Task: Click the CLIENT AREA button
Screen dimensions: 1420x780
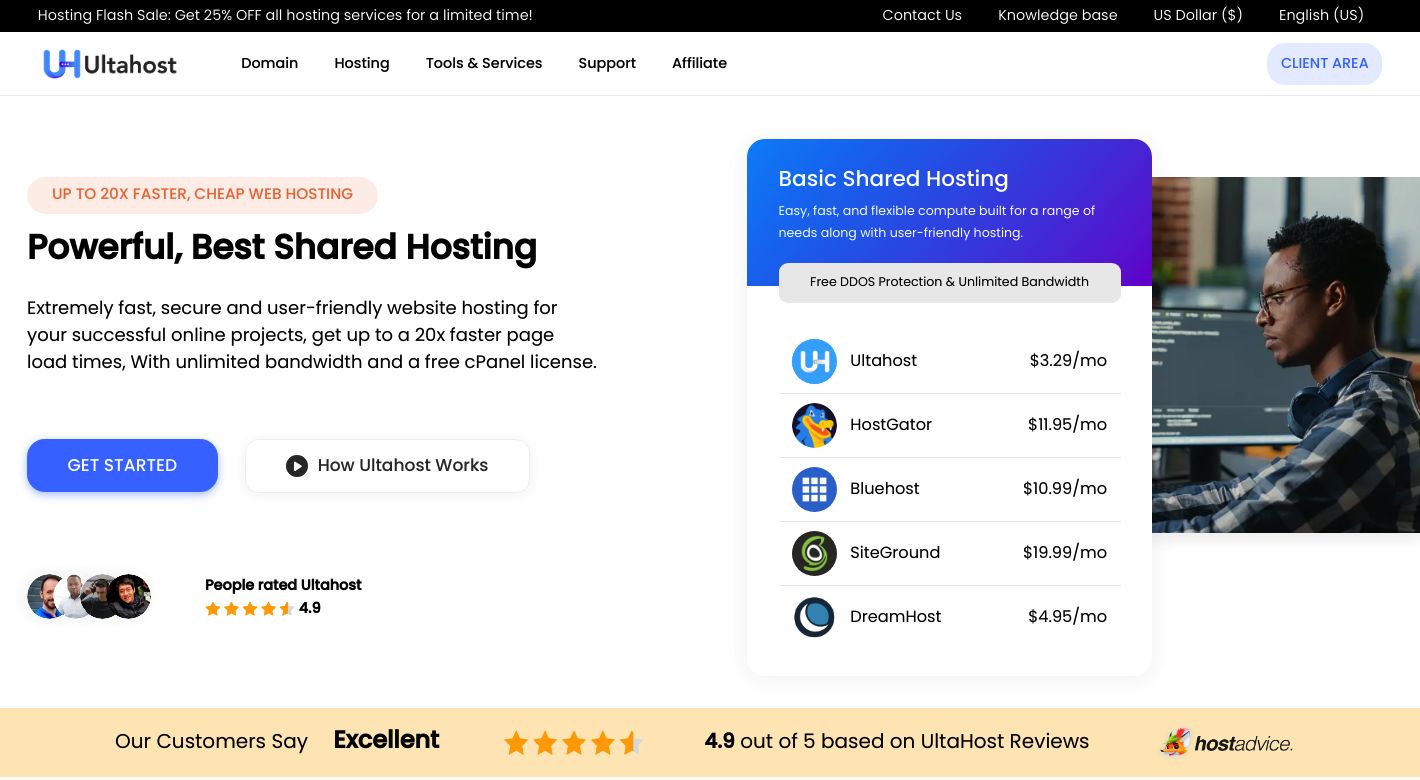Action: tap(1324, 63)
